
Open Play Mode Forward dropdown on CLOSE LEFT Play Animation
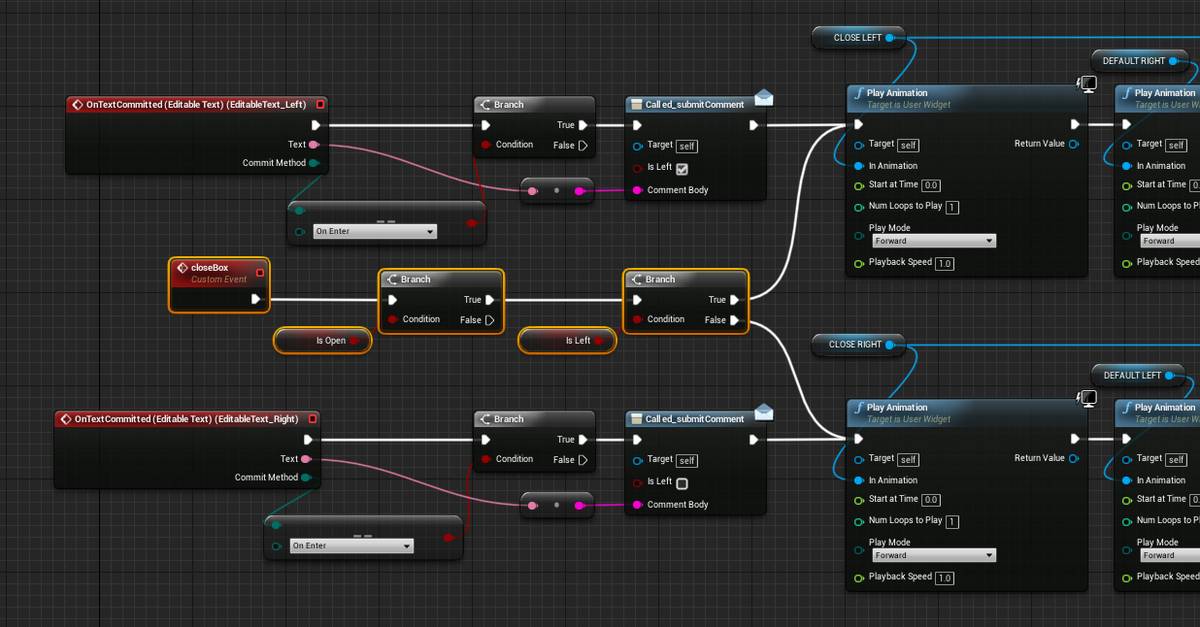(x=933, y=241)
